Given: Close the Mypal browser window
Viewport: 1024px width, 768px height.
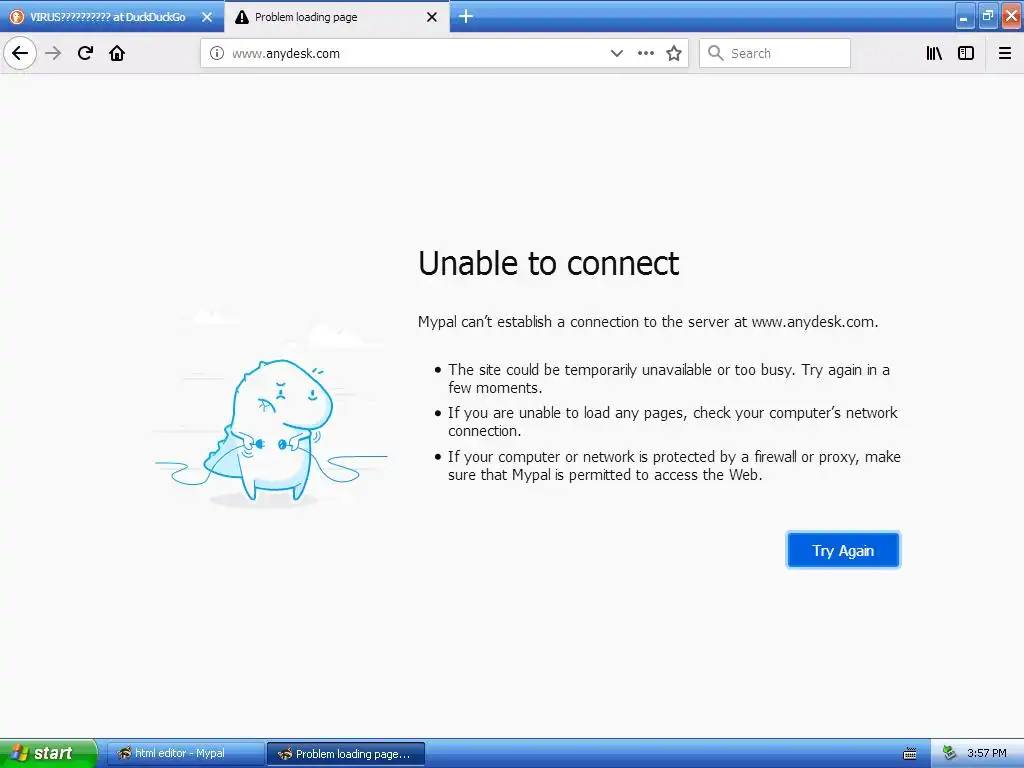Looking at the screenshot, I should point(1011,16).
